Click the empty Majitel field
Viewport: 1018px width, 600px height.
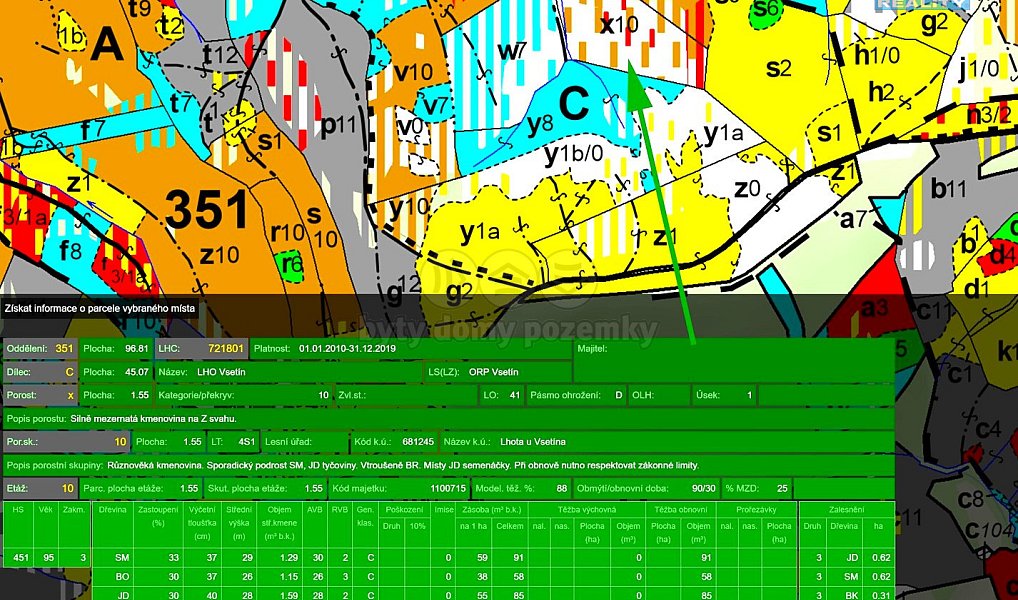click(734, 360)
